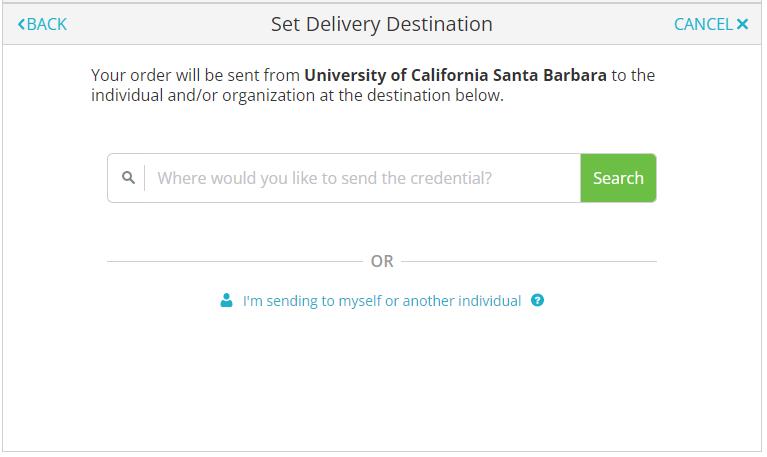This screenshot has height=457, width=767.
Task: Click the horizontal line right of OR
Action: [x=529, y=261]
